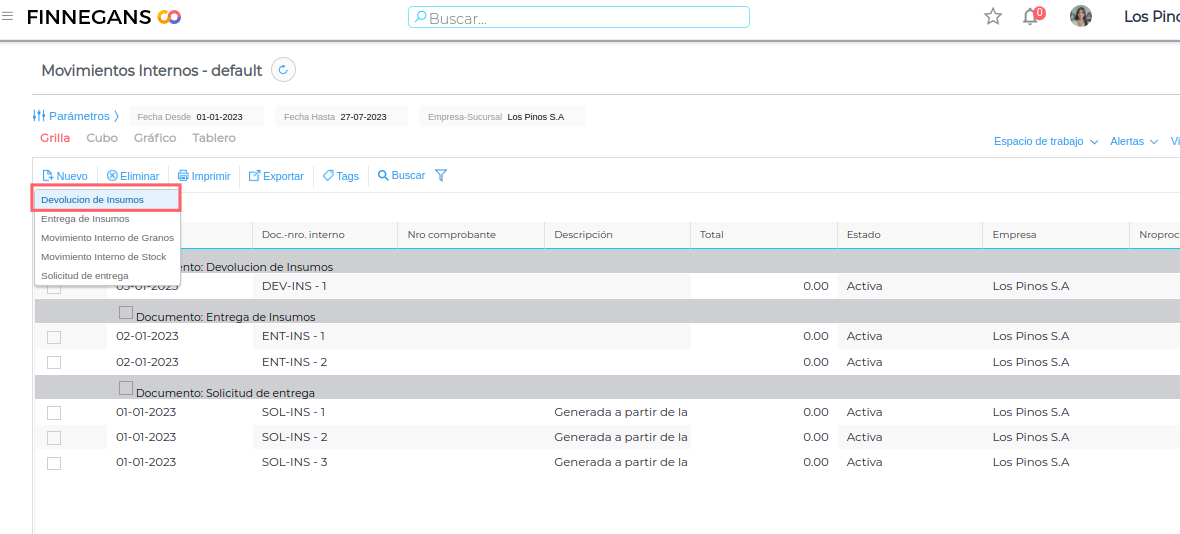Open the hamburger menu icon
The image size is (1180, 534).
click(x=8, y=16)
